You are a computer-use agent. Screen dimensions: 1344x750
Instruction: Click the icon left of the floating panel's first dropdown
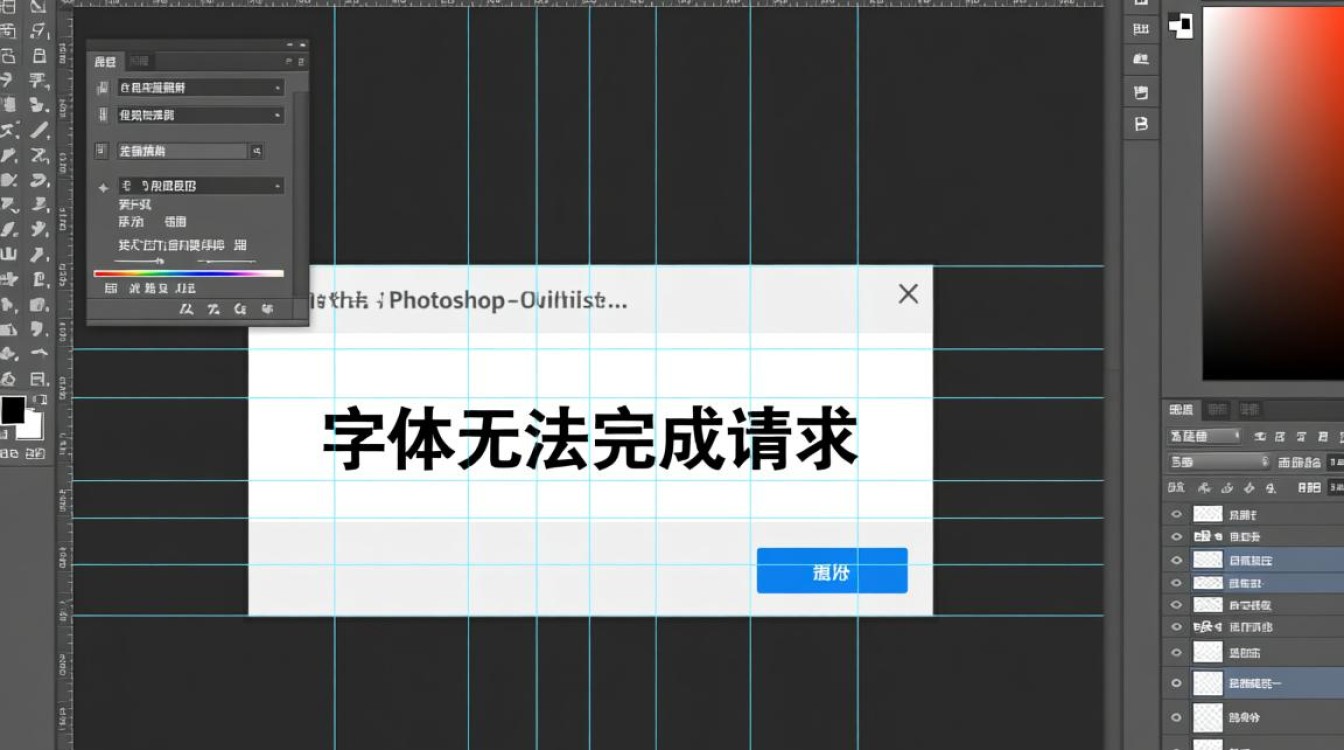(102, 88)
